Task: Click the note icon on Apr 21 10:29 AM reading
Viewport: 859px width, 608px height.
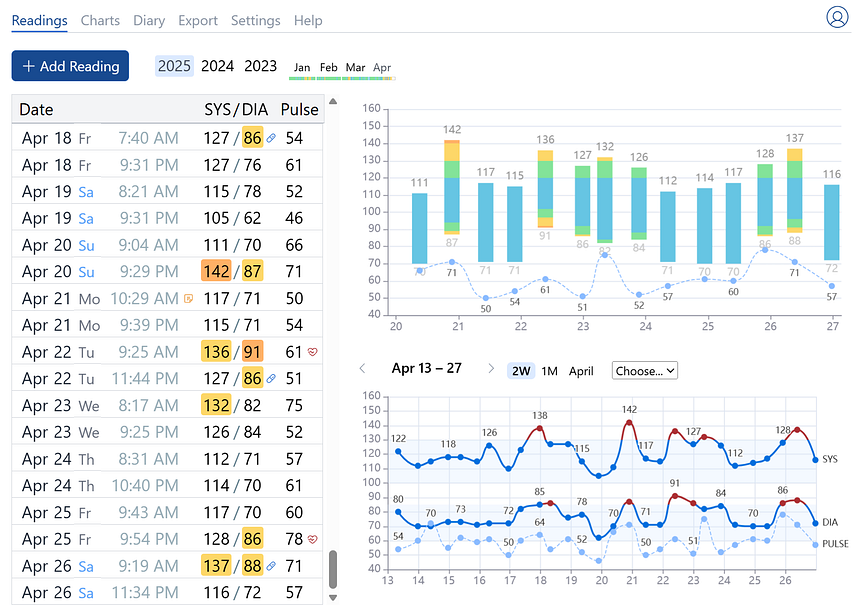Action: (x=188, y=298)
